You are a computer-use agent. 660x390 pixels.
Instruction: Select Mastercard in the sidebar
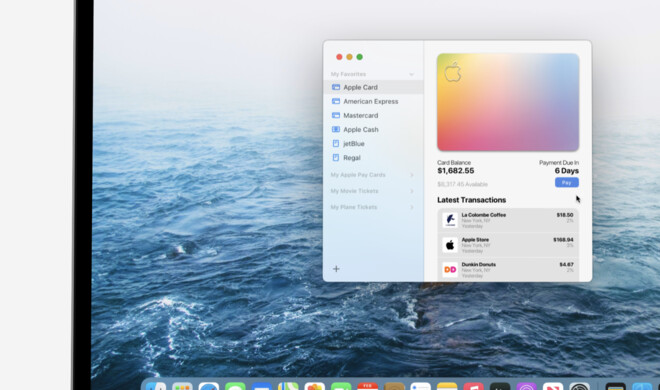pyautogui.click(x=373, y=115)
